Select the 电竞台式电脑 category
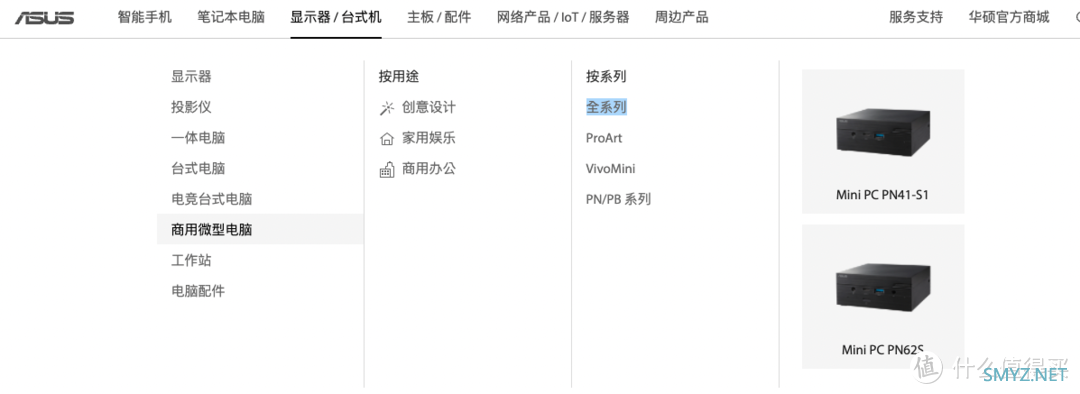Image resolution: width=1080 pixels, height=394 pixels. tap(211, 199)
